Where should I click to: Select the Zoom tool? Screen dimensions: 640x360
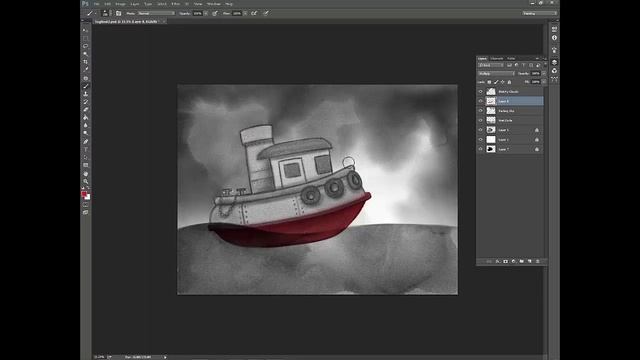coord(85,181)
